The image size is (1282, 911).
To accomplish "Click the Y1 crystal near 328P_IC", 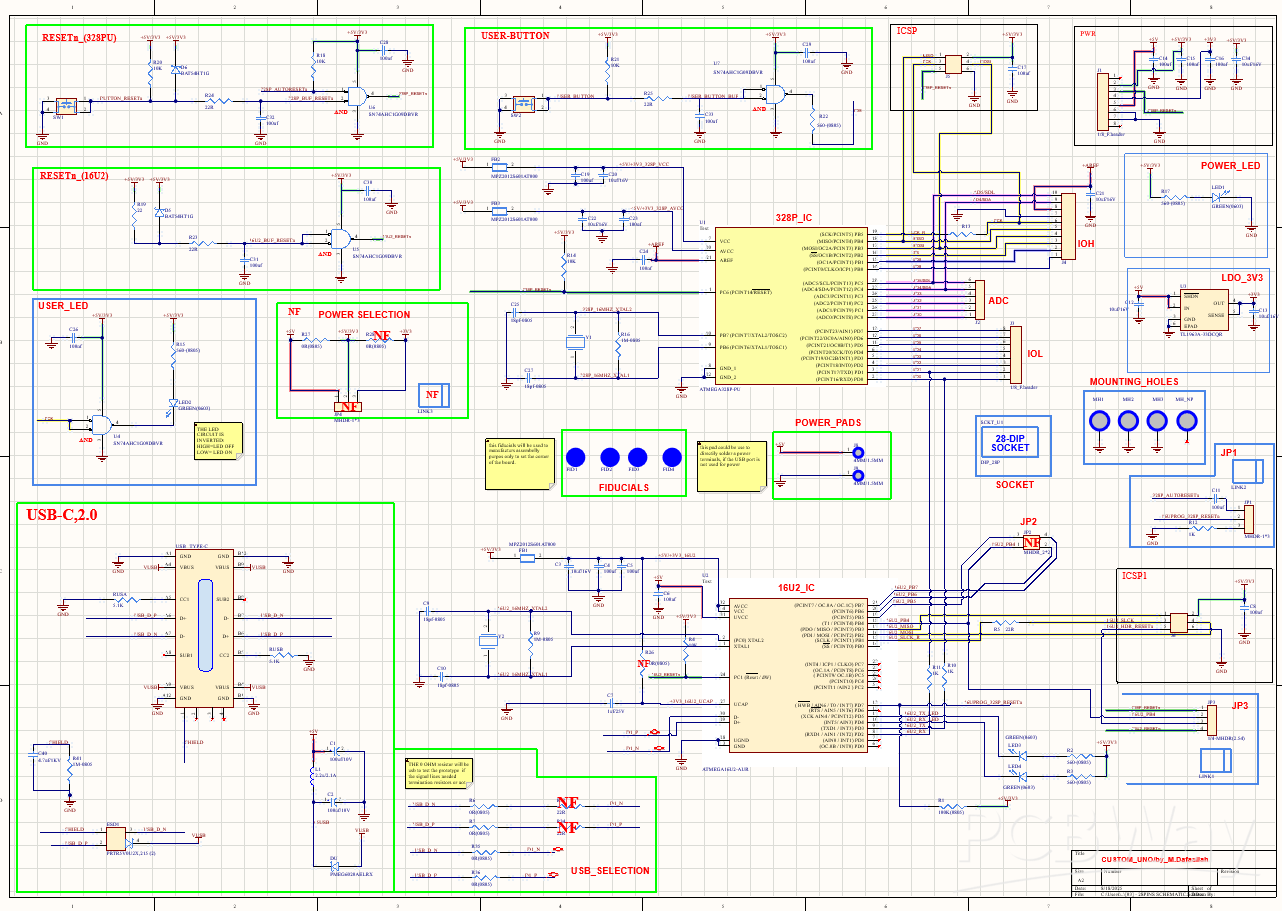I will click(x=575, y=343).
